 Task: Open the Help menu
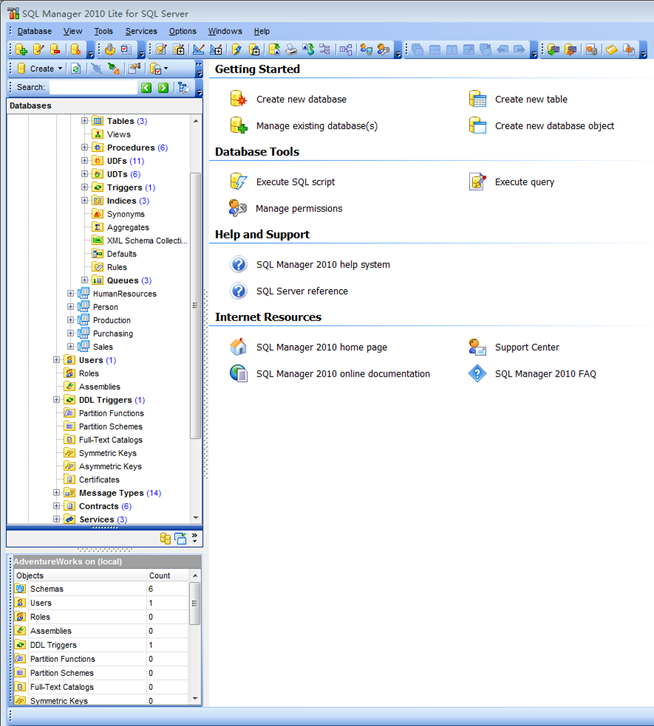pos(262,31)
